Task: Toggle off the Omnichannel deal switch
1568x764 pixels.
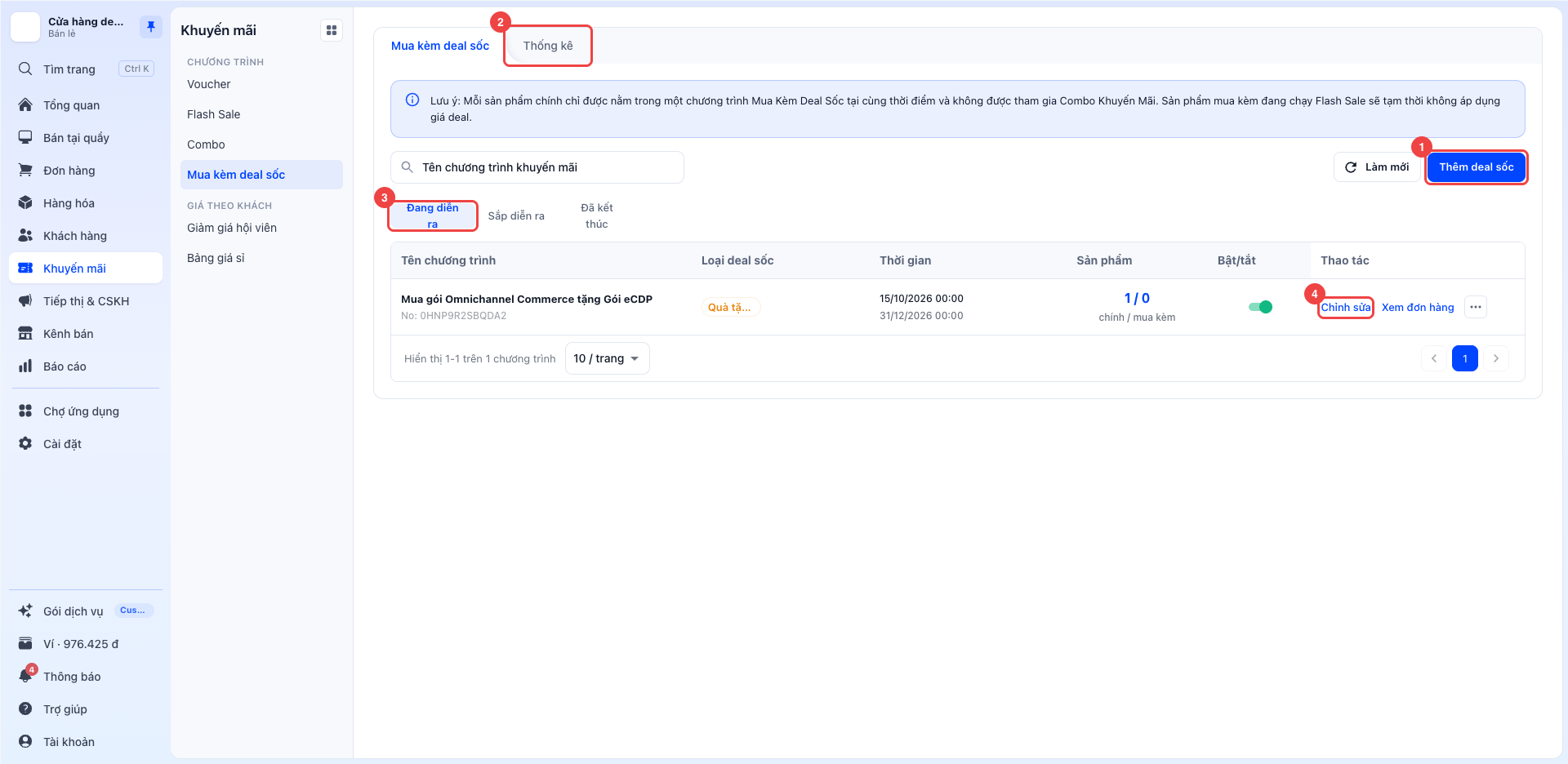Action: point(1260,307)
